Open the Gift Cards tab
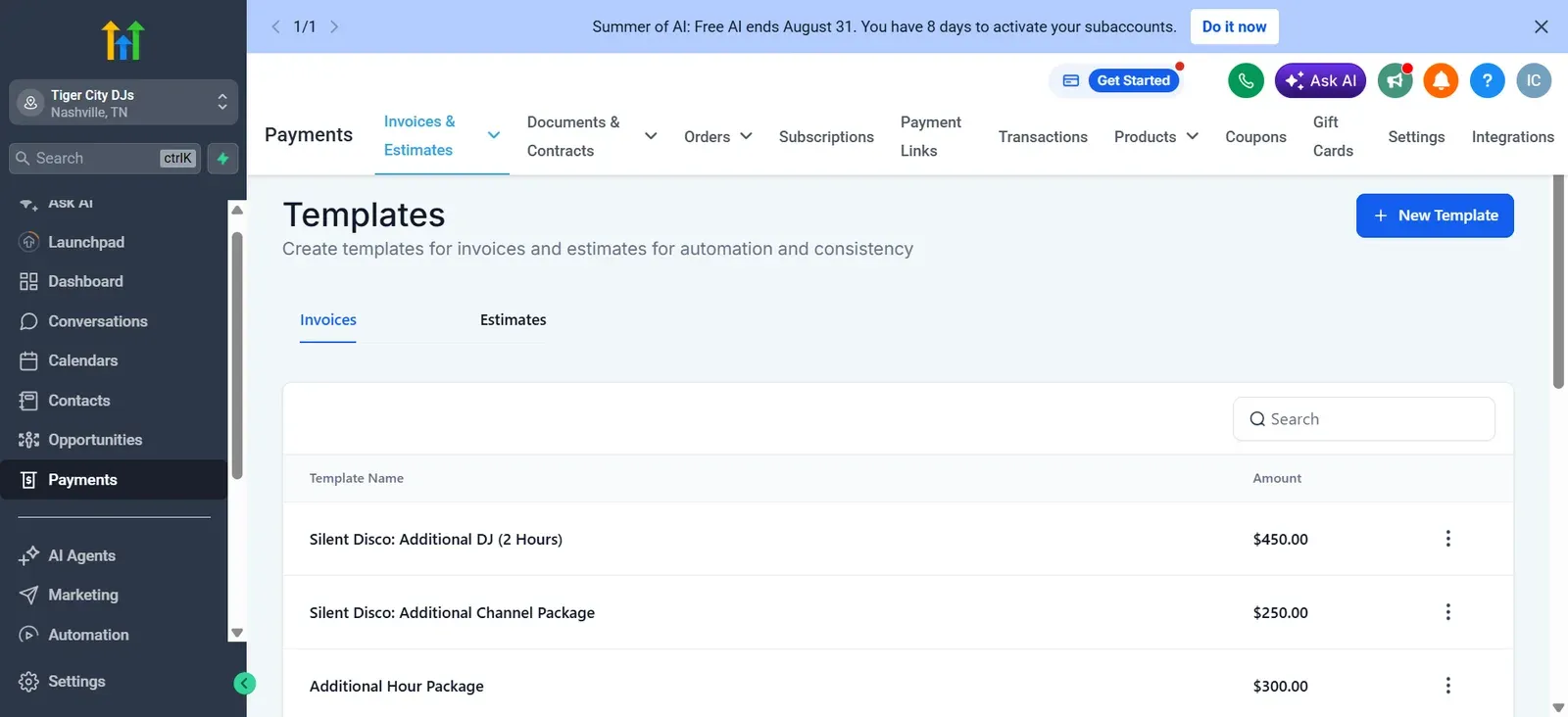Image resolution: width=1568 pixels, height=717 pixels. coord(1333,136)
